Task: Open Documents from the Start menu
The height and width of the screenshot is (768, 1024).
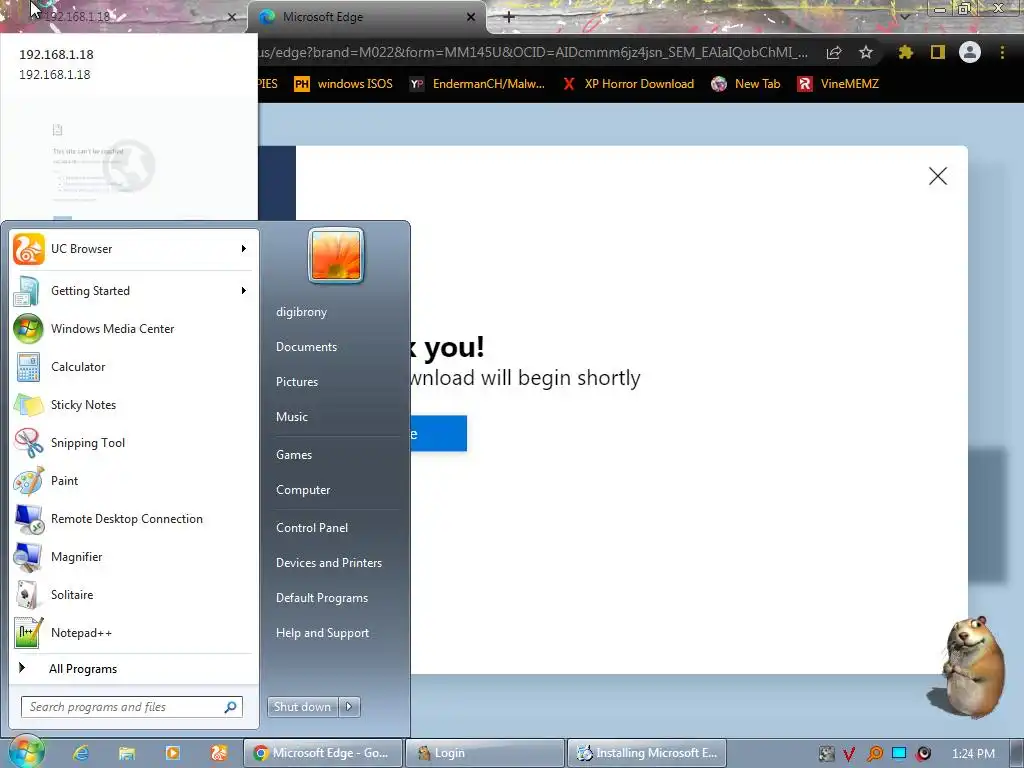Action: click(x=306, y=347)
